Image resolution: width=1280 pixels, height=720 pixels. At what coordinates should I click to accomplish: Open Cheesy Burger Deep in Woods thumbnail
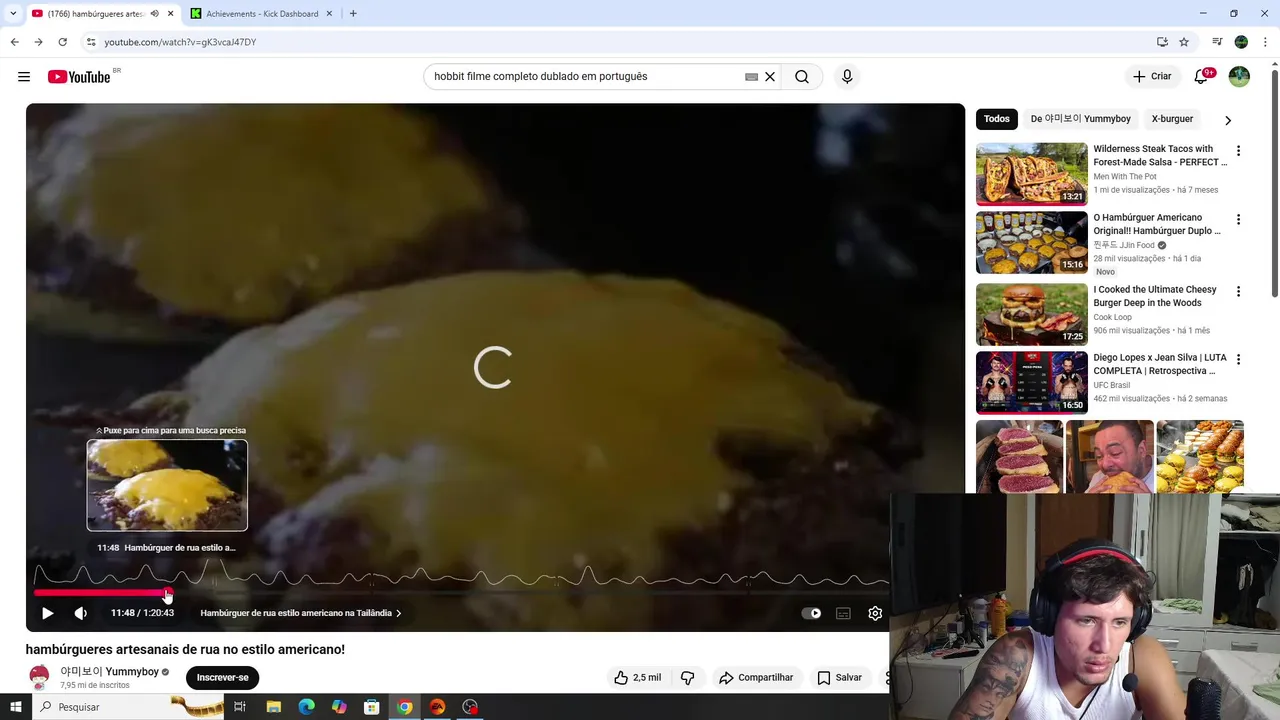coord(1031,314)
